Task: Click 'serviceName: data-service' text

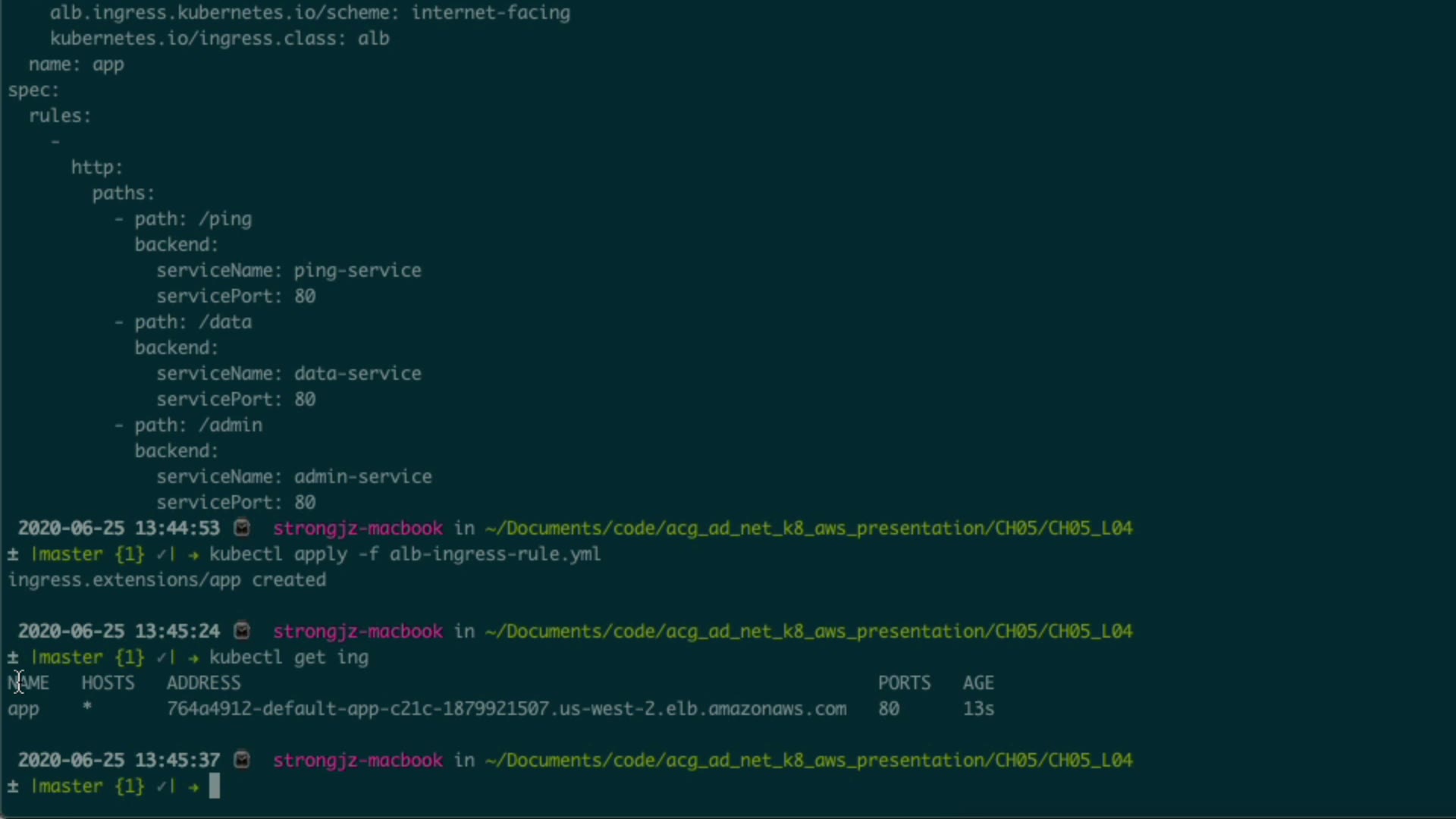Action: (288, 374)
